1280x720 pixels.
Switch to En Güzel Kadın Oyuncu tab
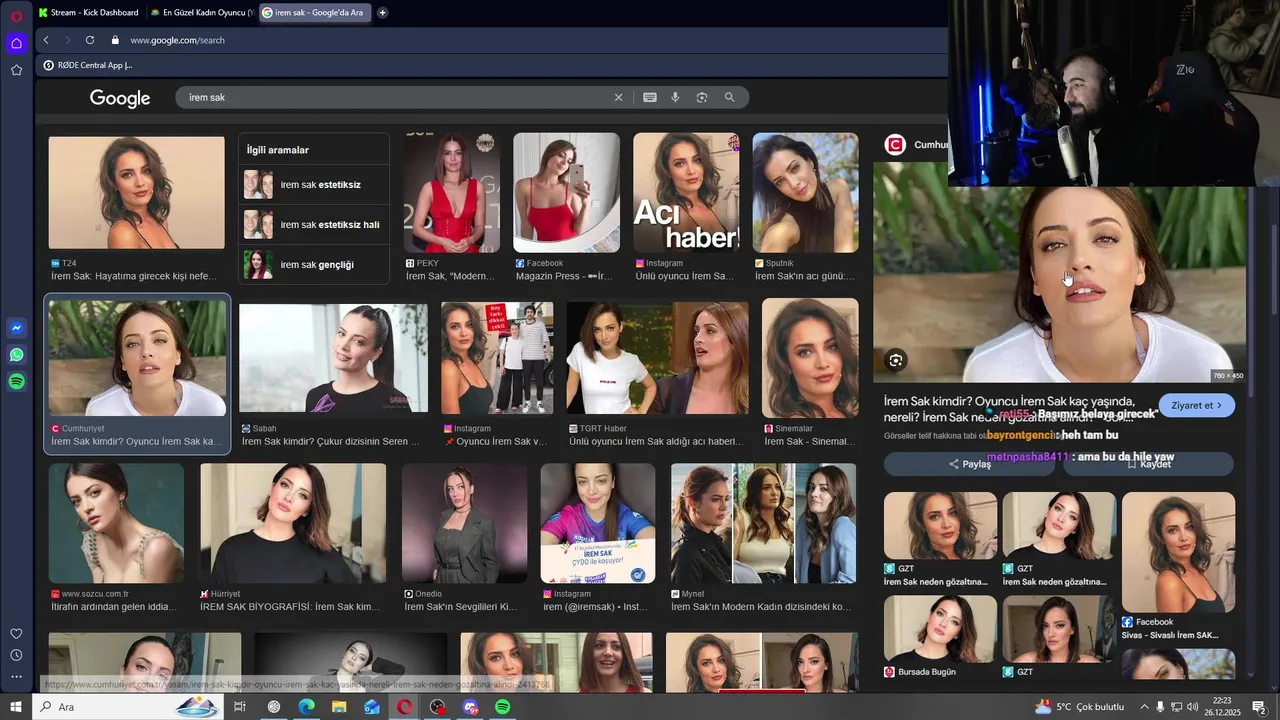pyautogui.click(x=201, y=12)
